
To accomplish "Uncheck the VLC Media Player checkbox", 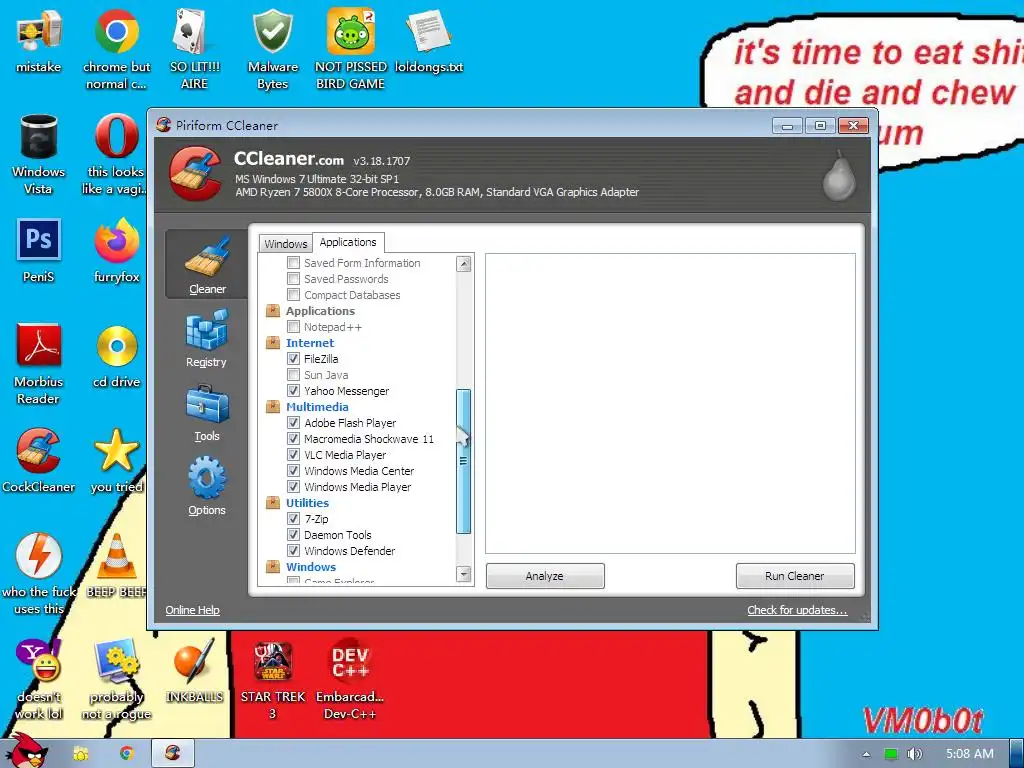I will (294, 455).
